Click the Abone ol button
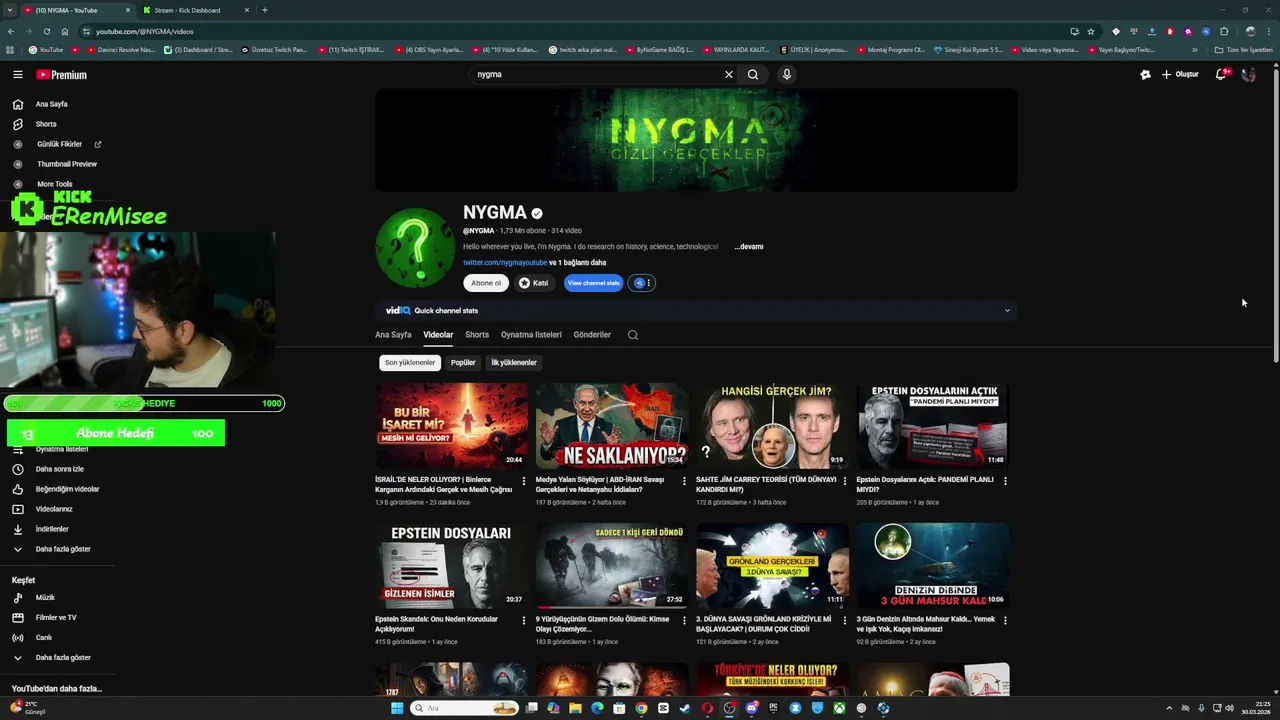Screen dimensions: 1280x720 coord(486,283)
